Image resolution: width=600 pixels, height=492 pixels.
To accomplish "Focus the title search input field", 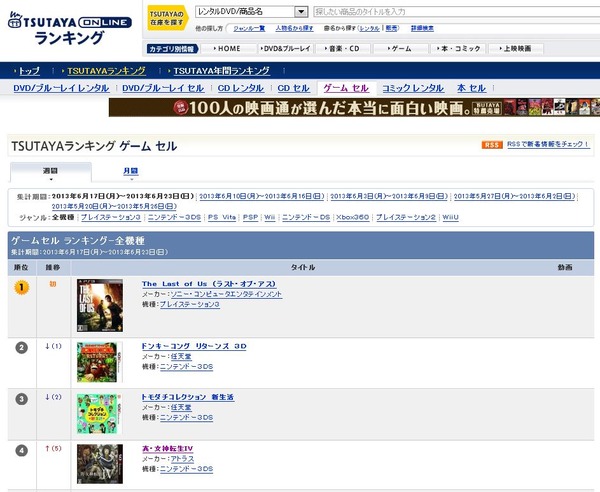I will pyautogui.click(x=457, y=11).
